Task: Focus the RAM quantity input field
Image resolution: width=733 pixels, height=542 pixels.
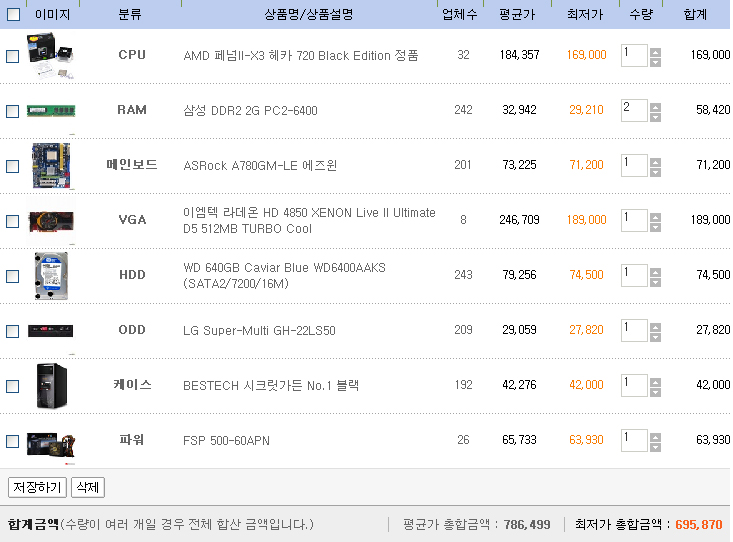Action: (634, 110)
